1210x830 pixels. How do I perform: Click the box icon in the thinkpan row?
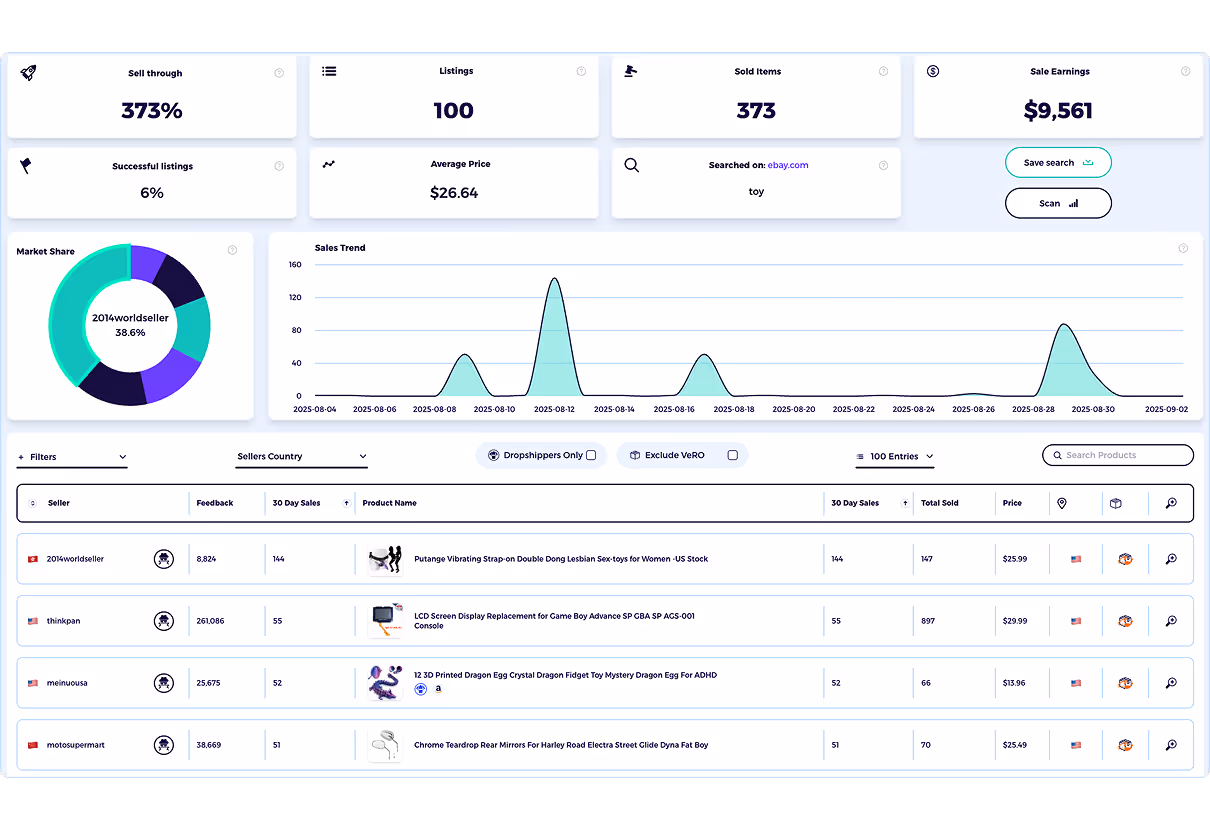tap(1125, 621)
